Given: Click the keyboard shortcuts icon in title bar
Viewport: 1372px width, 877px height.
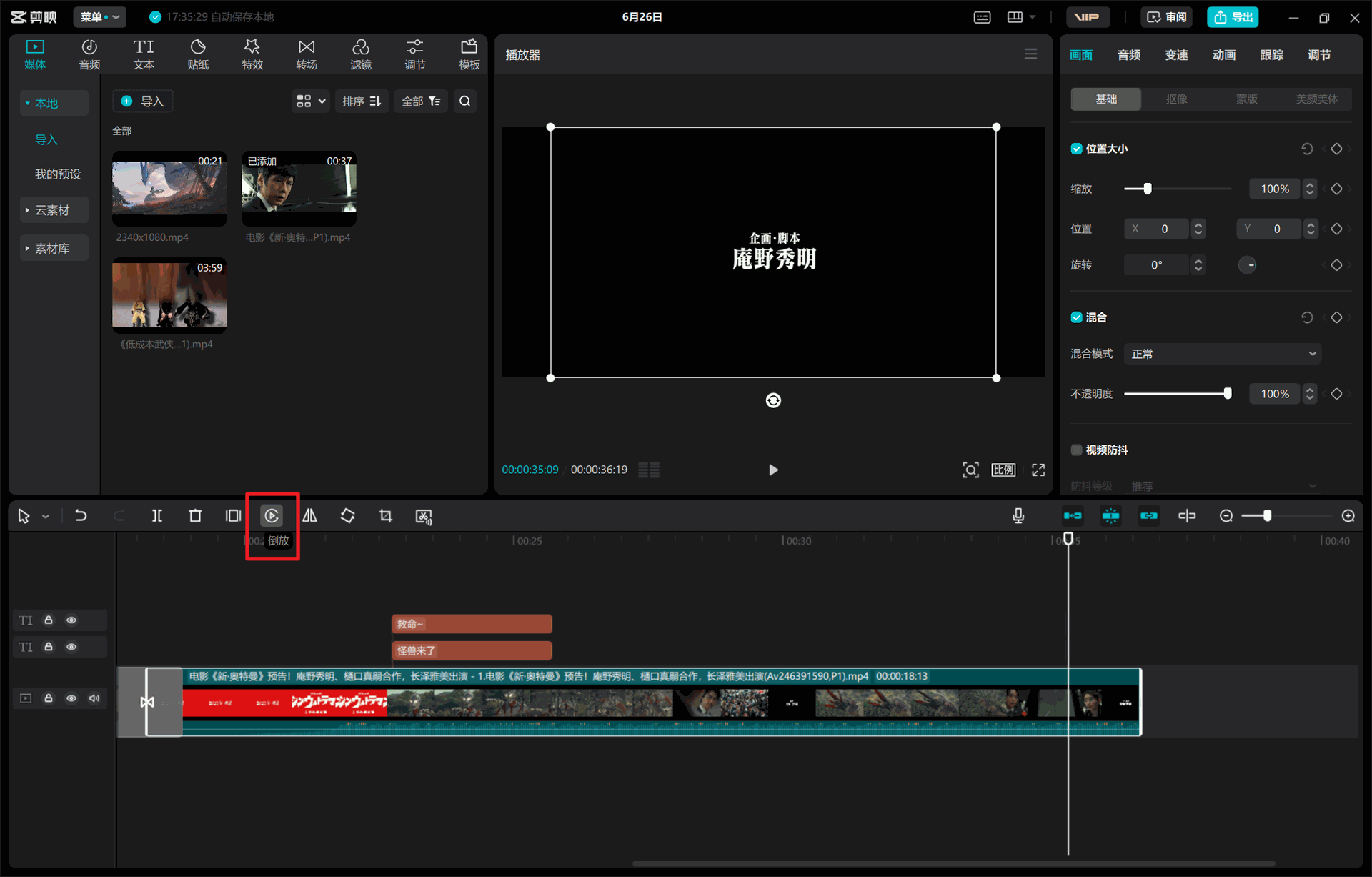Looking at the screenshot, I should (983, 17).
